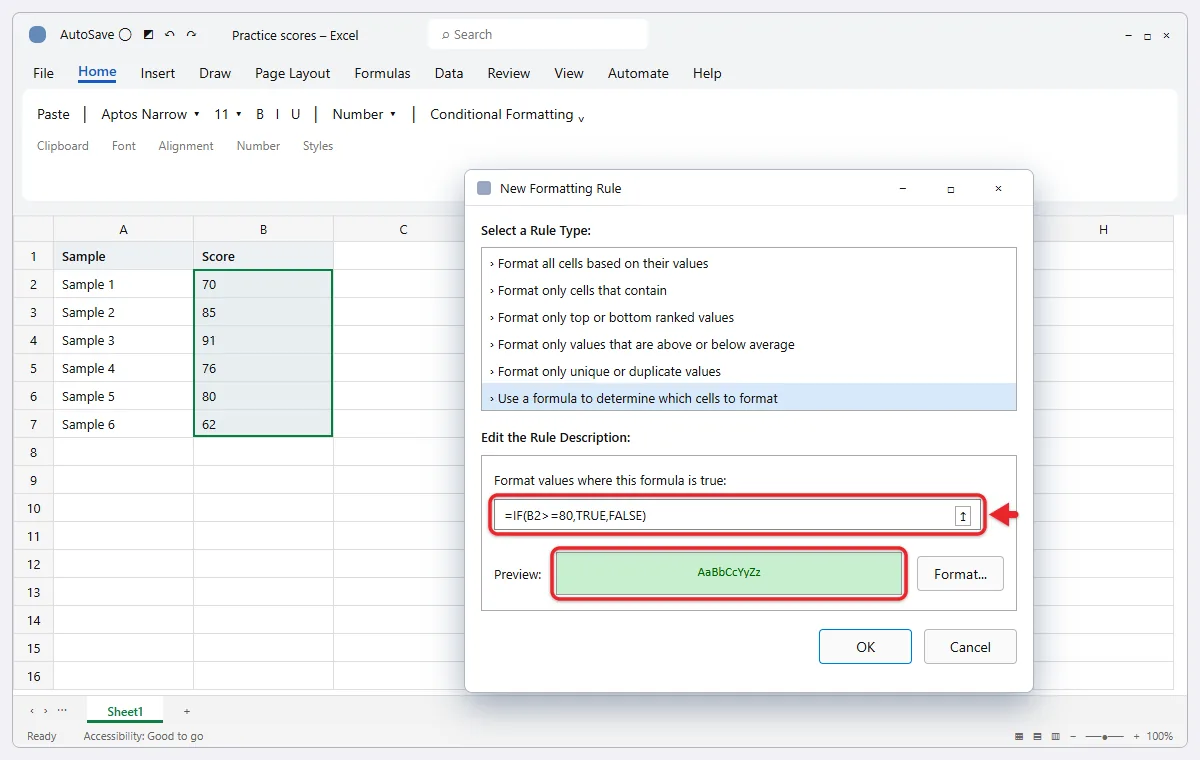The height and width of the screenshot is (760, 1200).
Task: Click the score cell with value 85
Action: coord(263,312)
